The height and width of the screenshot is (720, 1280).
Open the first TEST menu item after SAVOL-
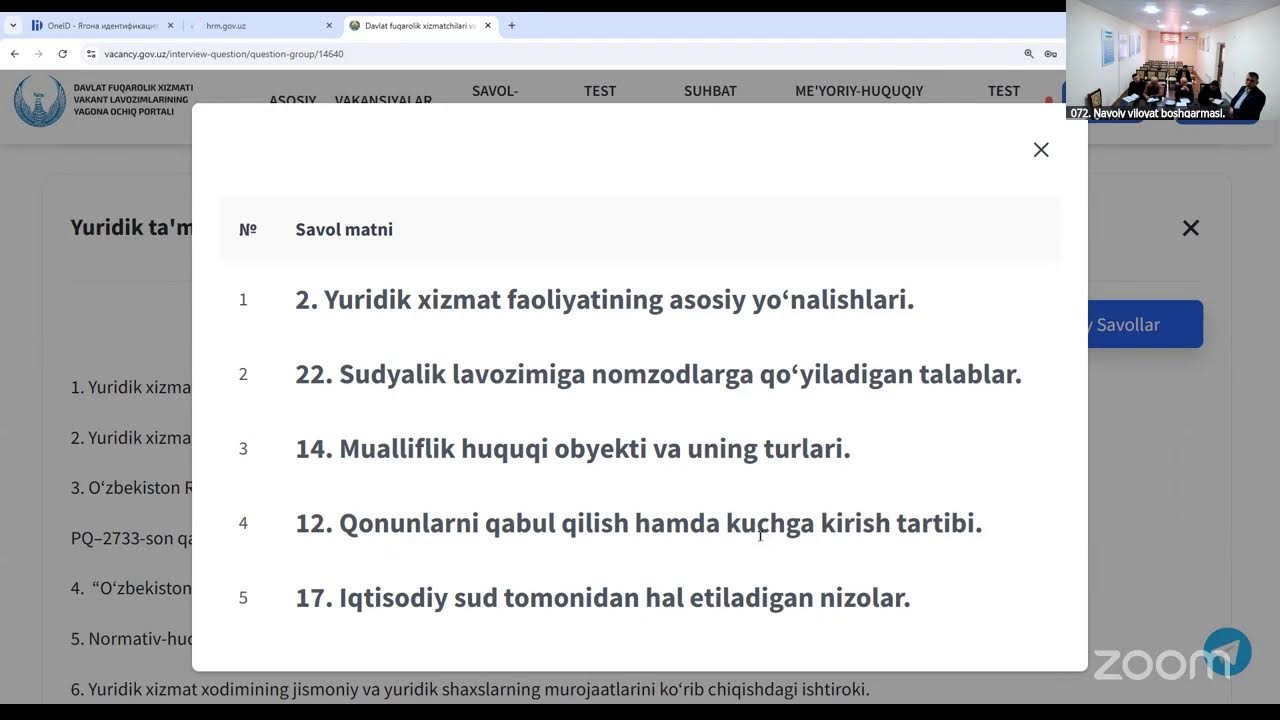(x=600, y=91)
